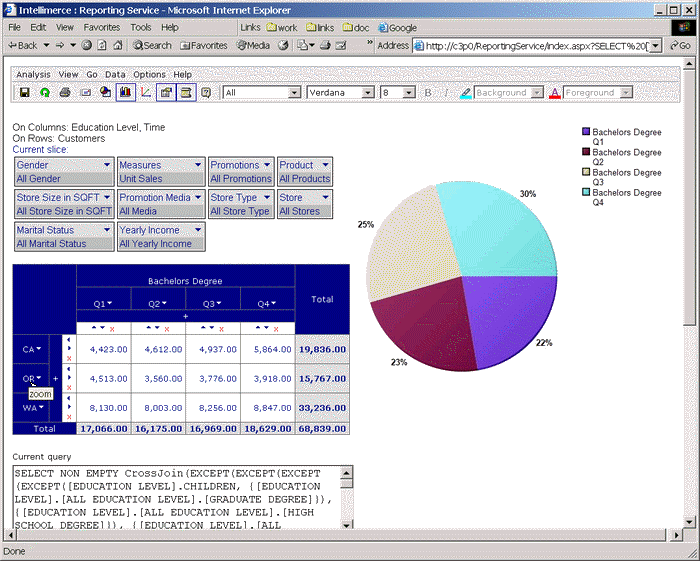Click the Windows logo throbber icon

[x=683, y=28]
